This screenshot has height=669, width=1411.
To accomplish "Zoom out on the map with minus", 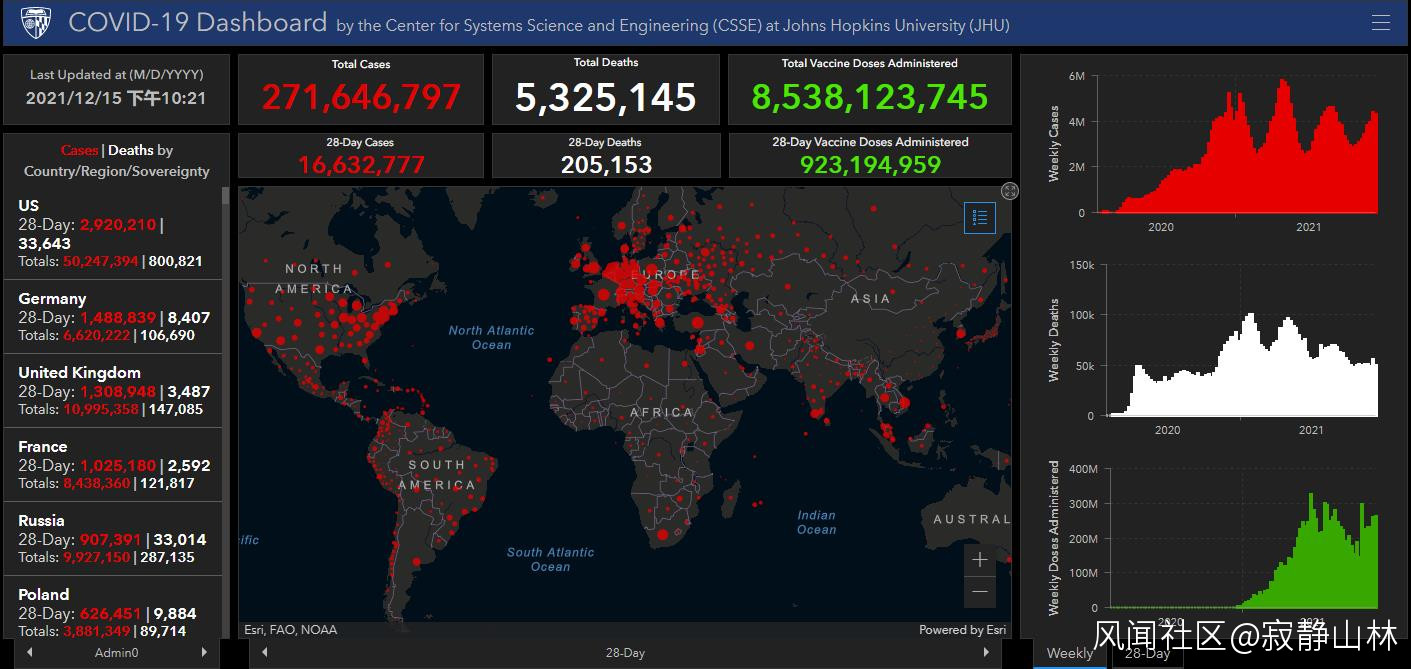I will point(980,592).
